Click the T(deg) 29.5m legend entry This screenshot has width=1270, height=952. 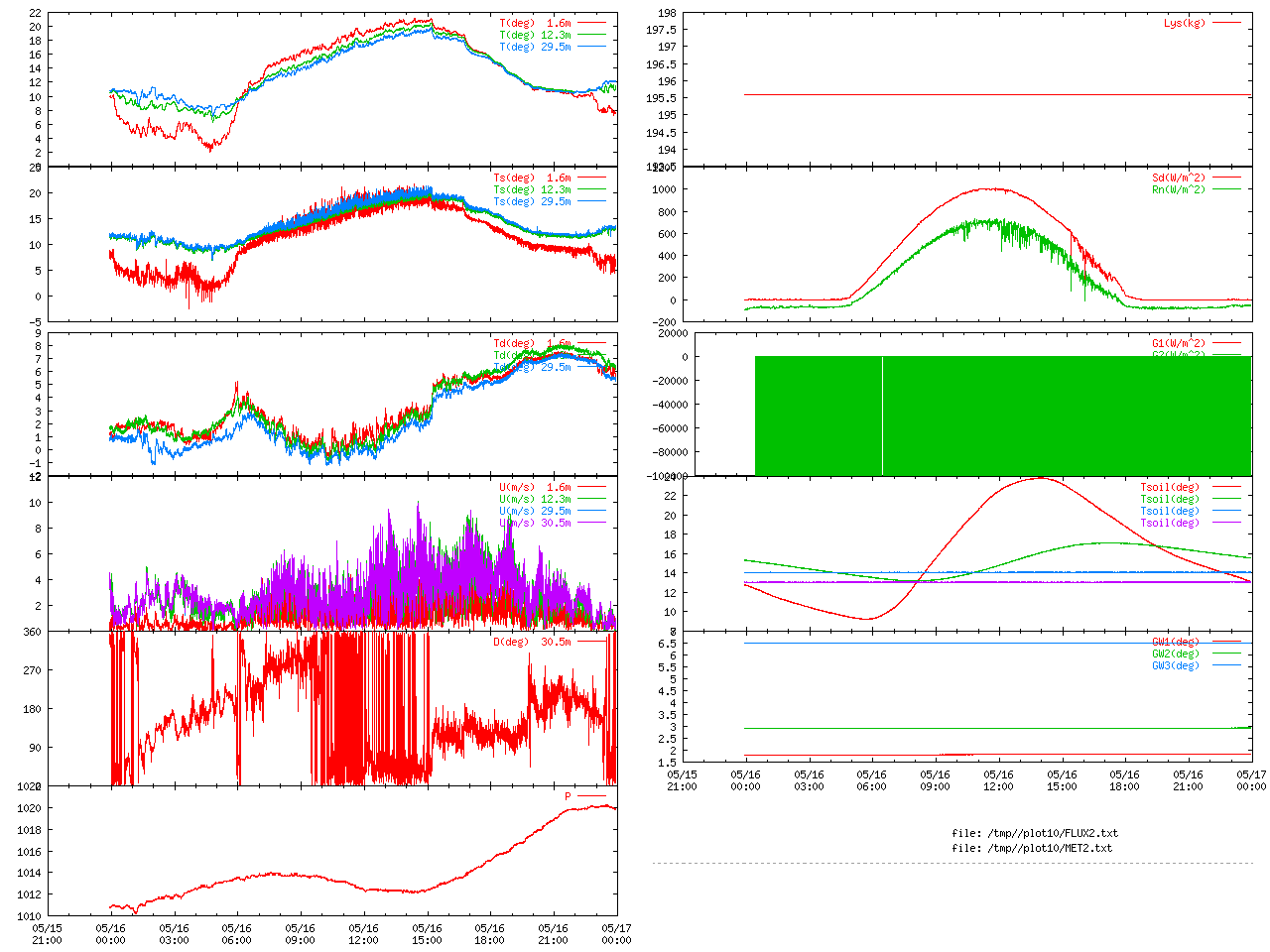pos(552,47)
